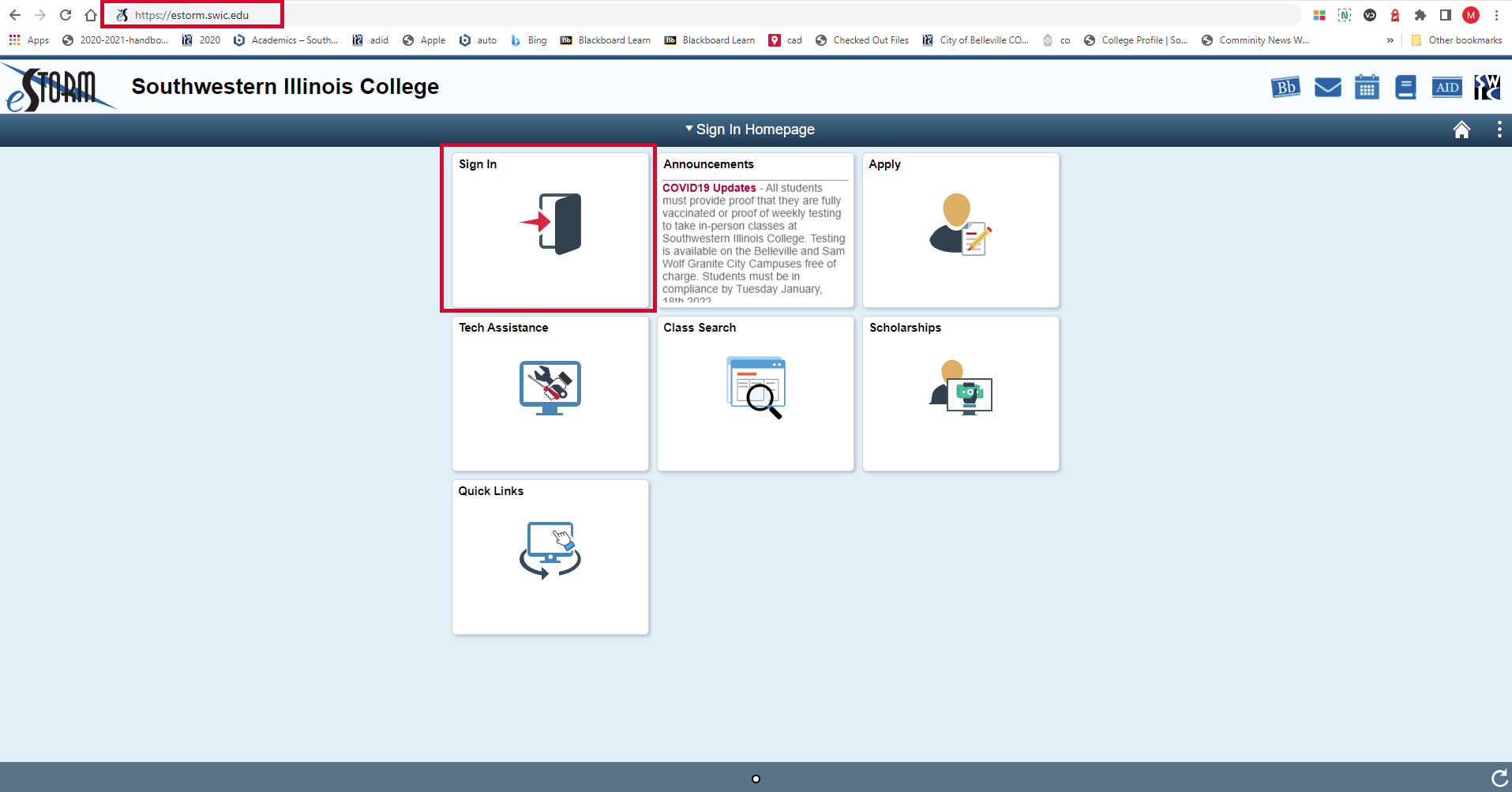
Task: Open the Sign In tile
Action: 550,230
